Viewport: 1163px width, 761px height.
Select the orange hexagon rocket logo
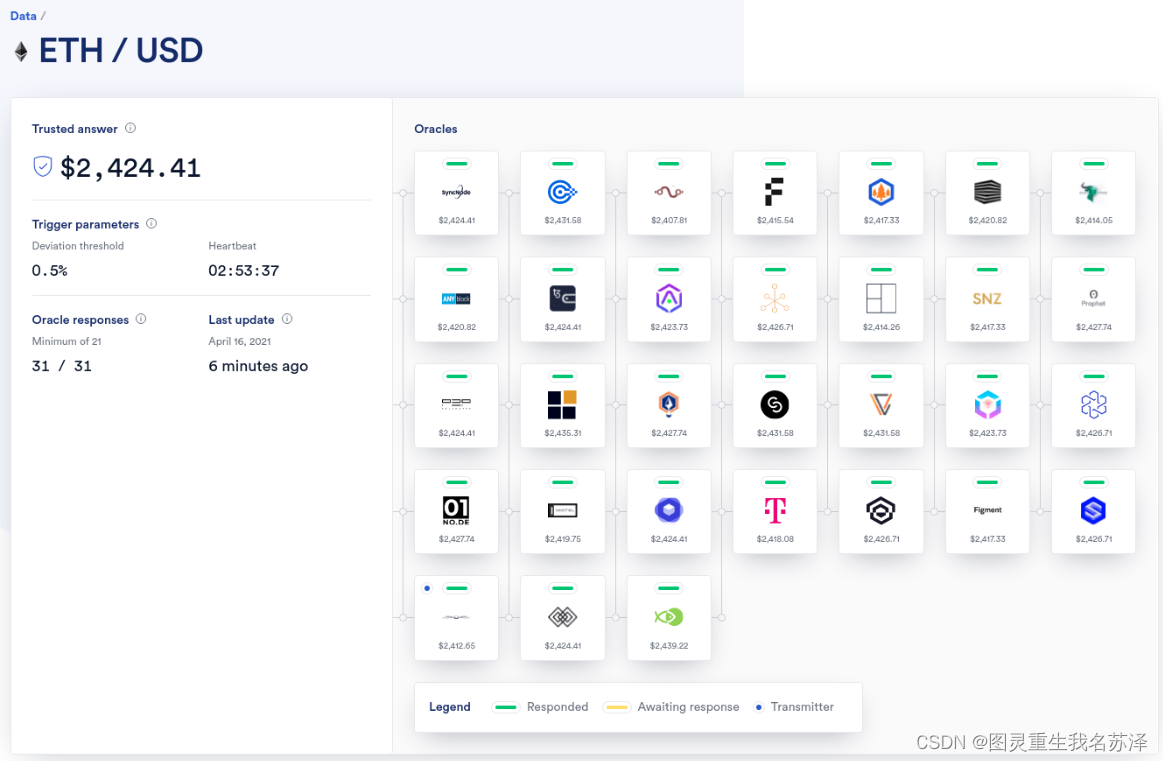click(x=668, y=404)
